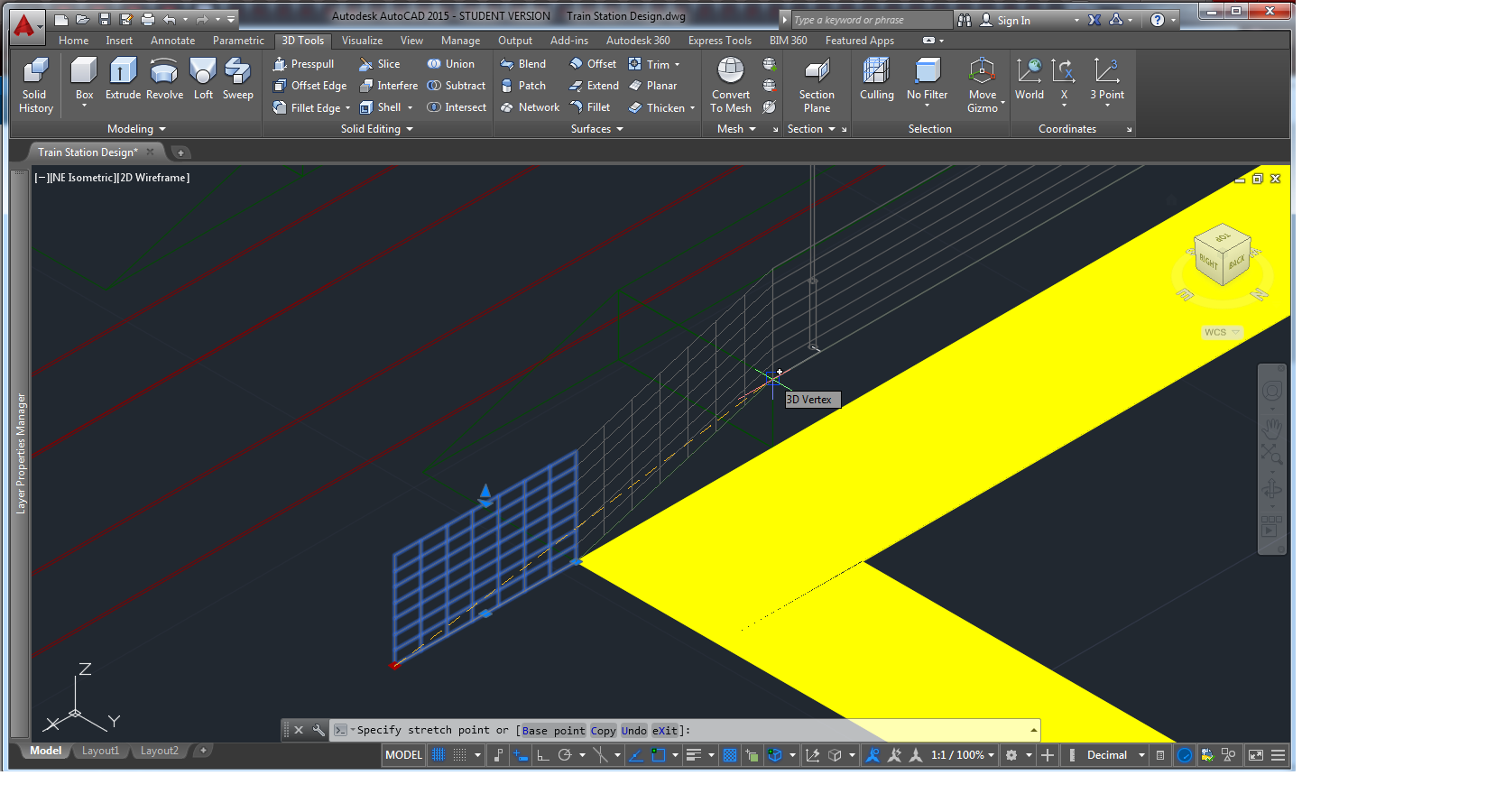Click the search keyword input field
The width and height of the screenshot is (1505, 812).
coord(870,20)
